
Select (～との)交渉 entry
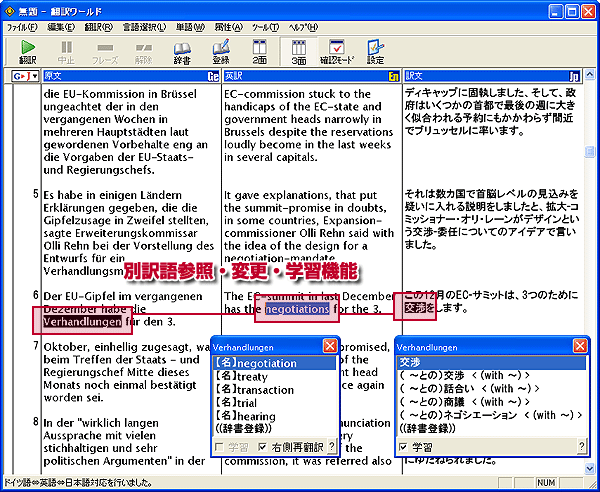(x=492, y=375)
